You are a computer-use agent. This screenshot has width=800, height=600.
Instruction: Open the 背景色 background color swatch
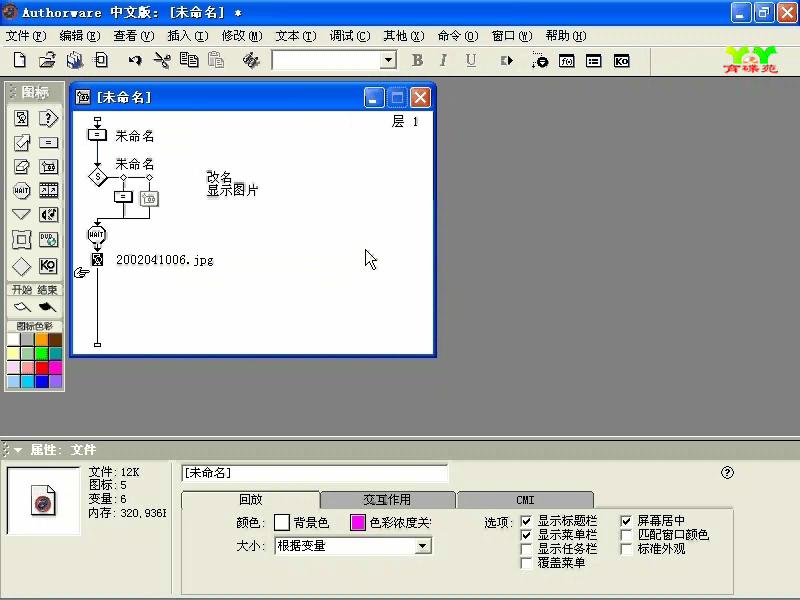282,522
